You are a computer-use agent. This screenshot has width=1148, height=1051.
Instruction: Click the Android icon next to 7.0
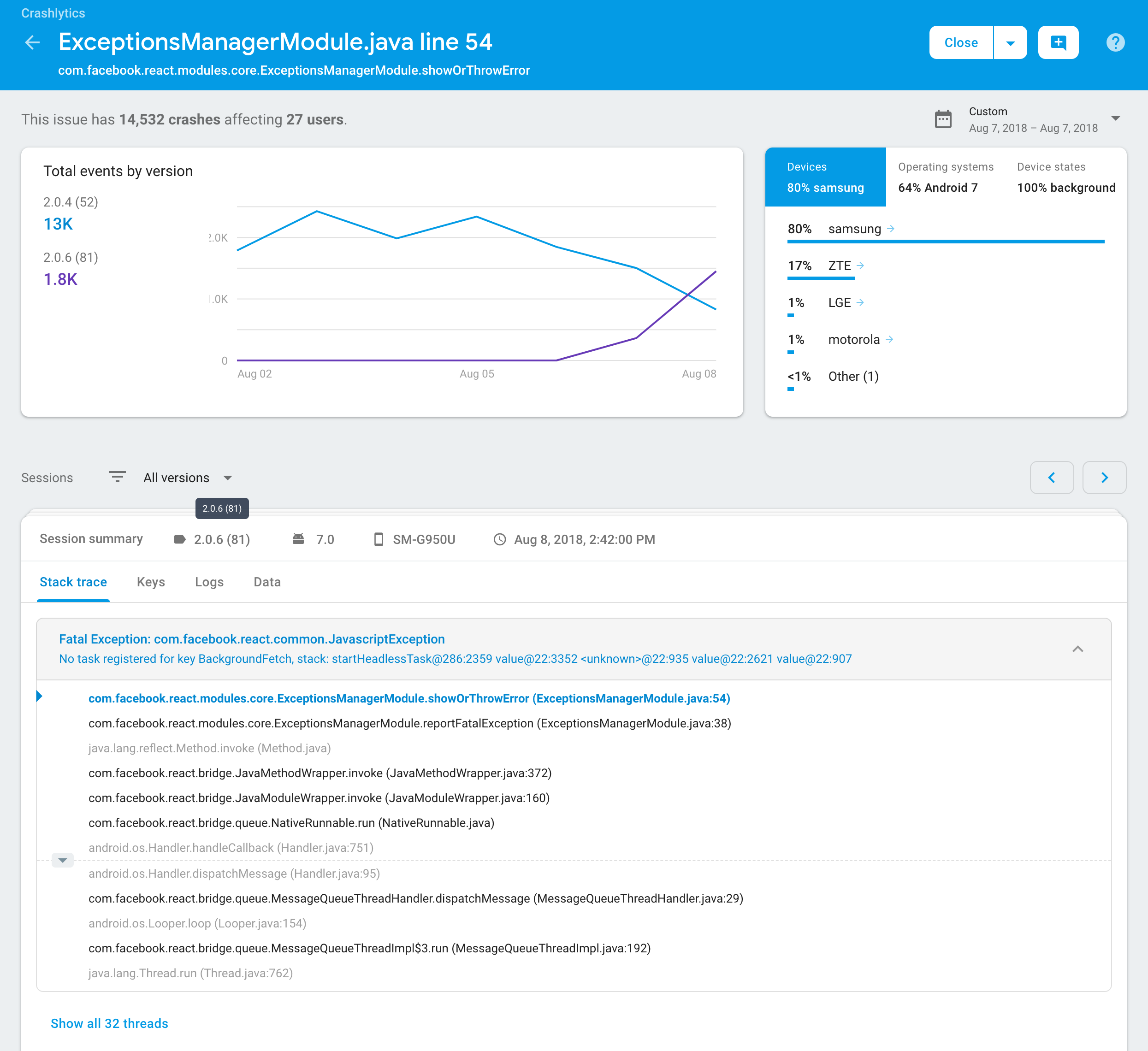(x=298, y=539)
